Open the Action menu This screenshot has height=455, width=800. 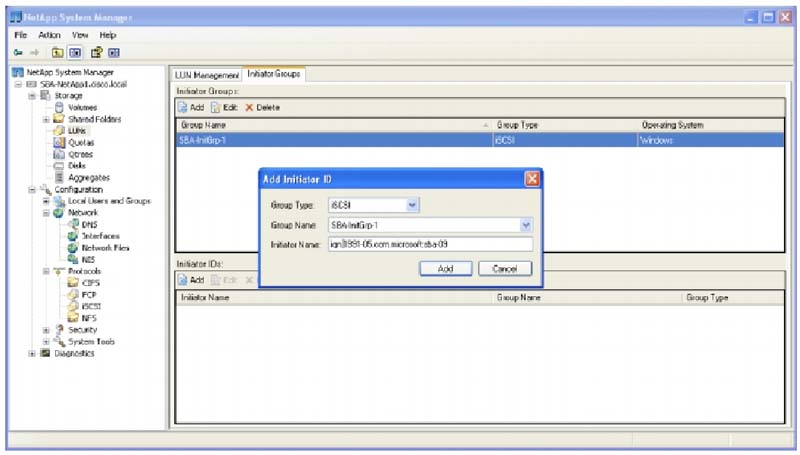50,34
